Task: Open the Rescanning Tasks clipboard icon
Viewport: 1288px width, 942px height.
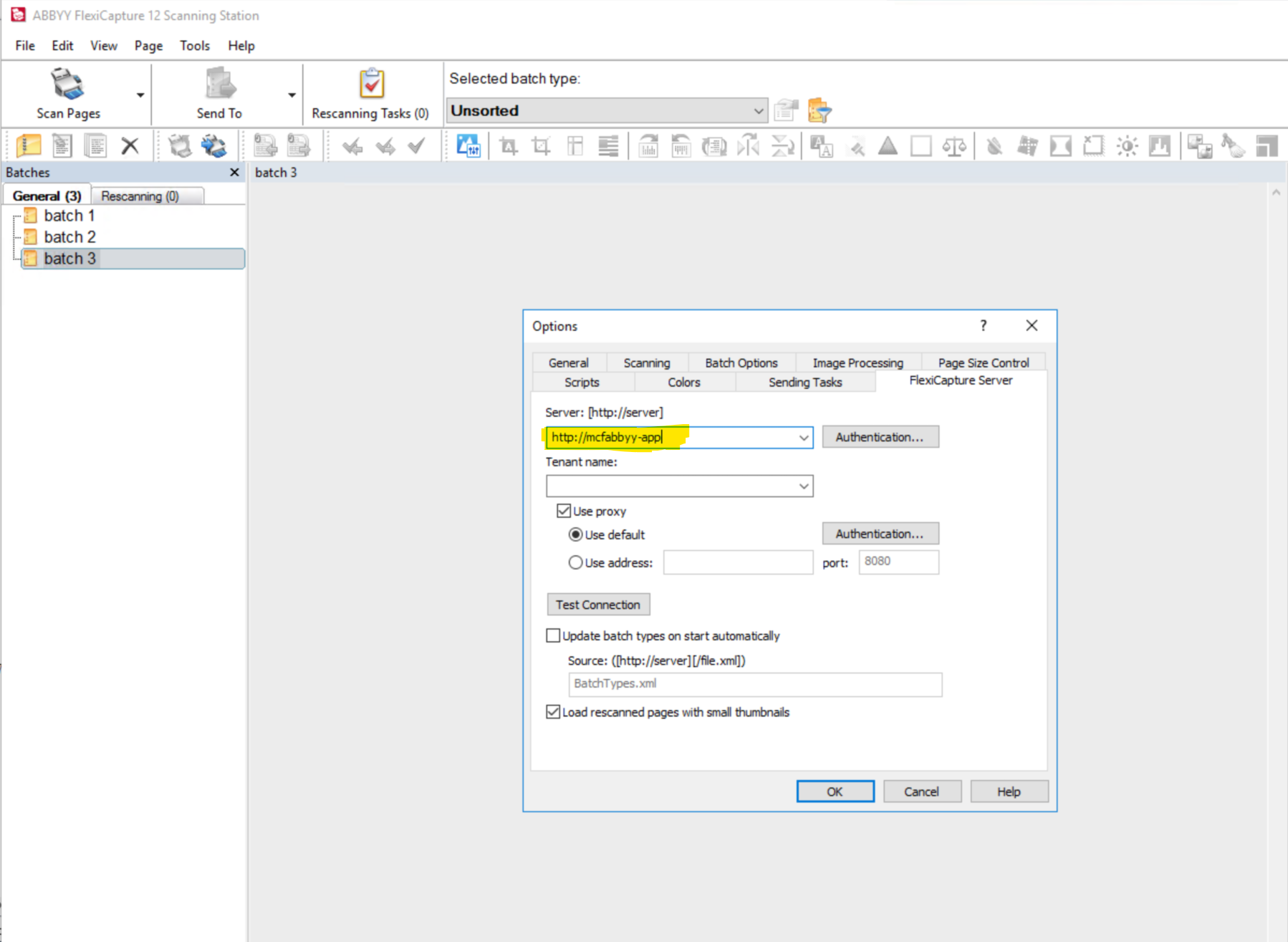Action: tap(371, 84)
